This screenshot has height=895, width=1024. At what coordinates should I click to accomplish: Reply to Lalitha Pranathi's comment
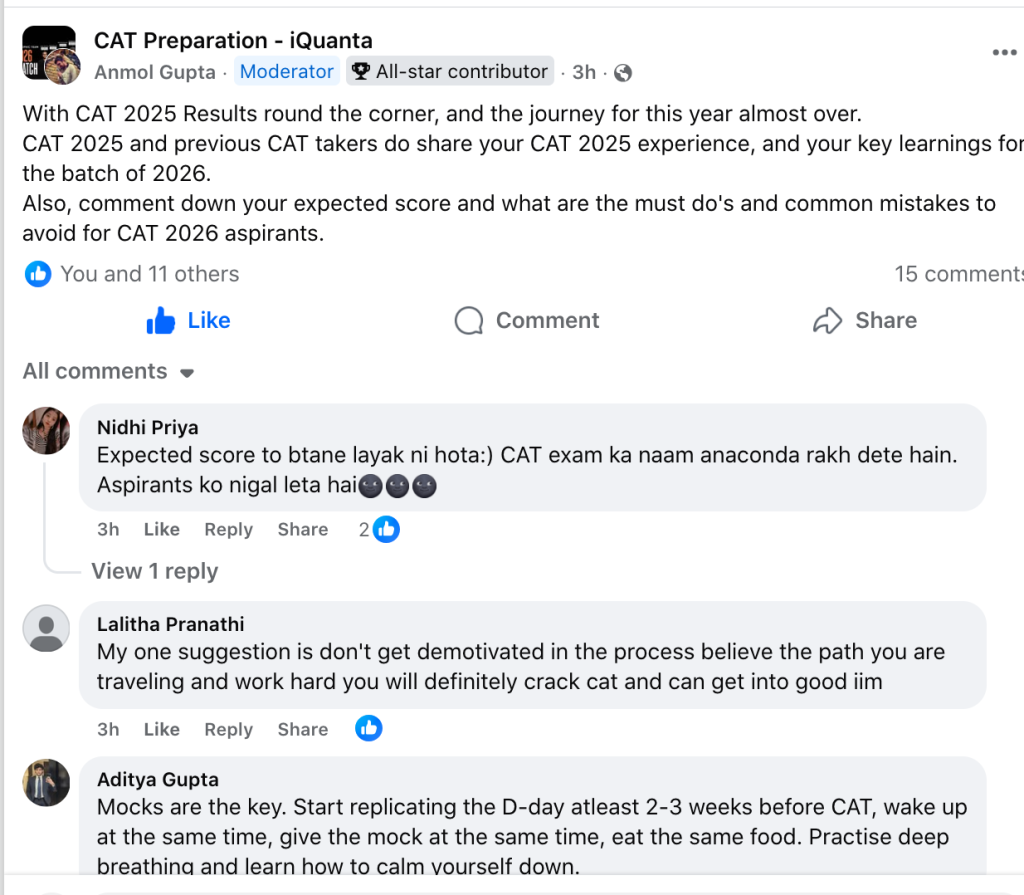point(227,728)
